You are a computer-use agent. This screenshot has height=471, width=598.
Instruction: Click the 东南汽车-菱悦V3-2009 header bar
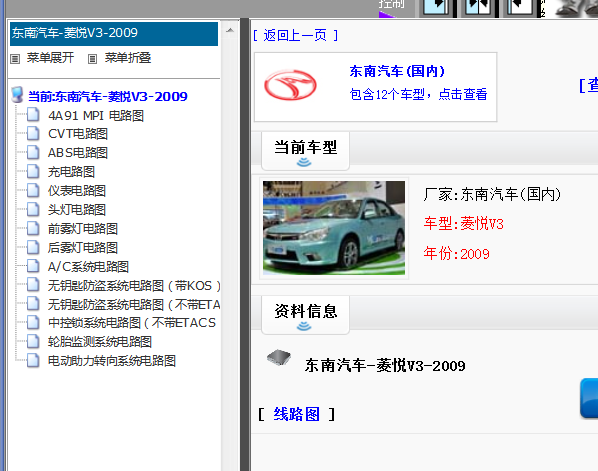tap(114, 34)
